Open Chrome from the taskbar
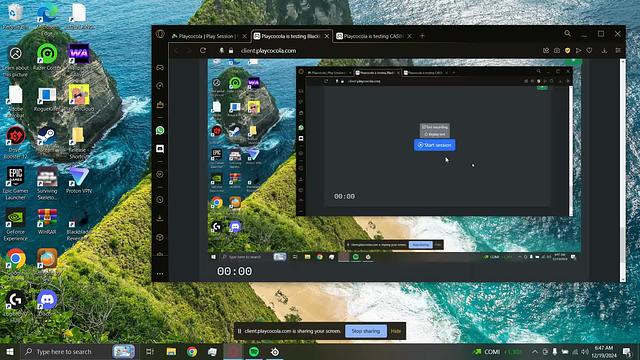This screenshot has width=640, height=360. coord(192,351)
